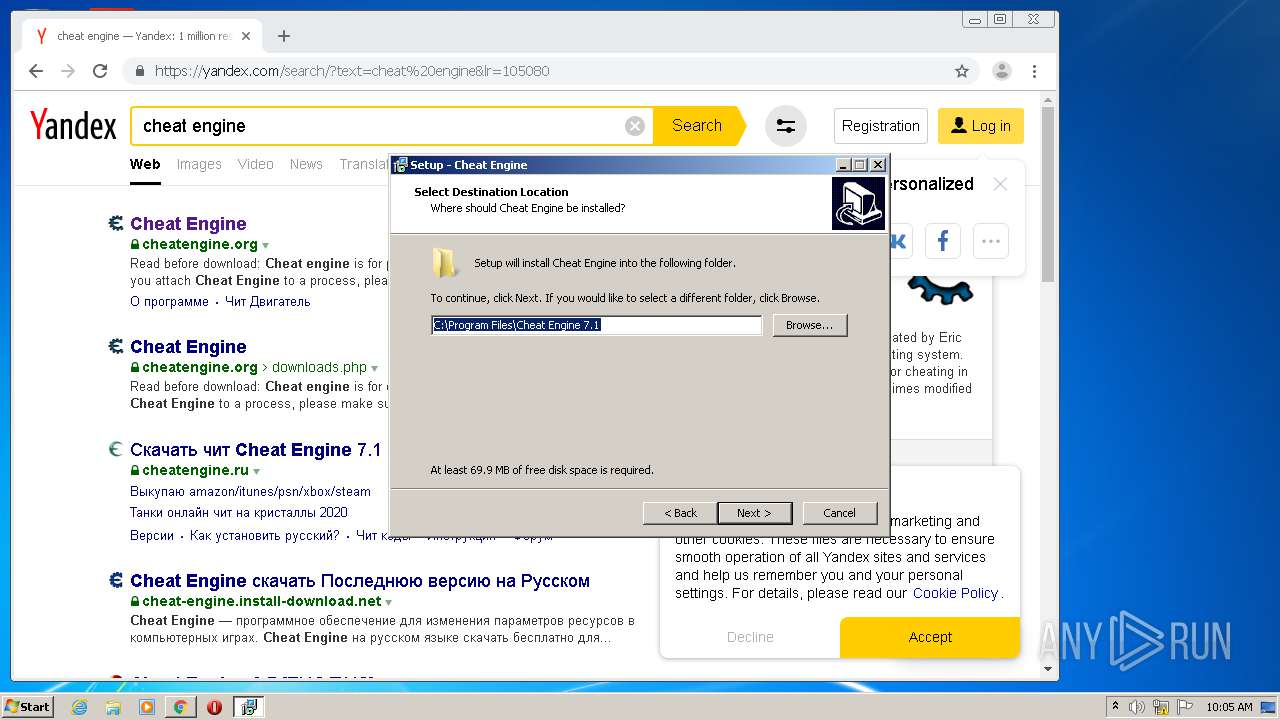Image resolution: width=1280 pixels, height=720 pixels.
Task: Click the О программе sublink
Action: tap(169, 302)
